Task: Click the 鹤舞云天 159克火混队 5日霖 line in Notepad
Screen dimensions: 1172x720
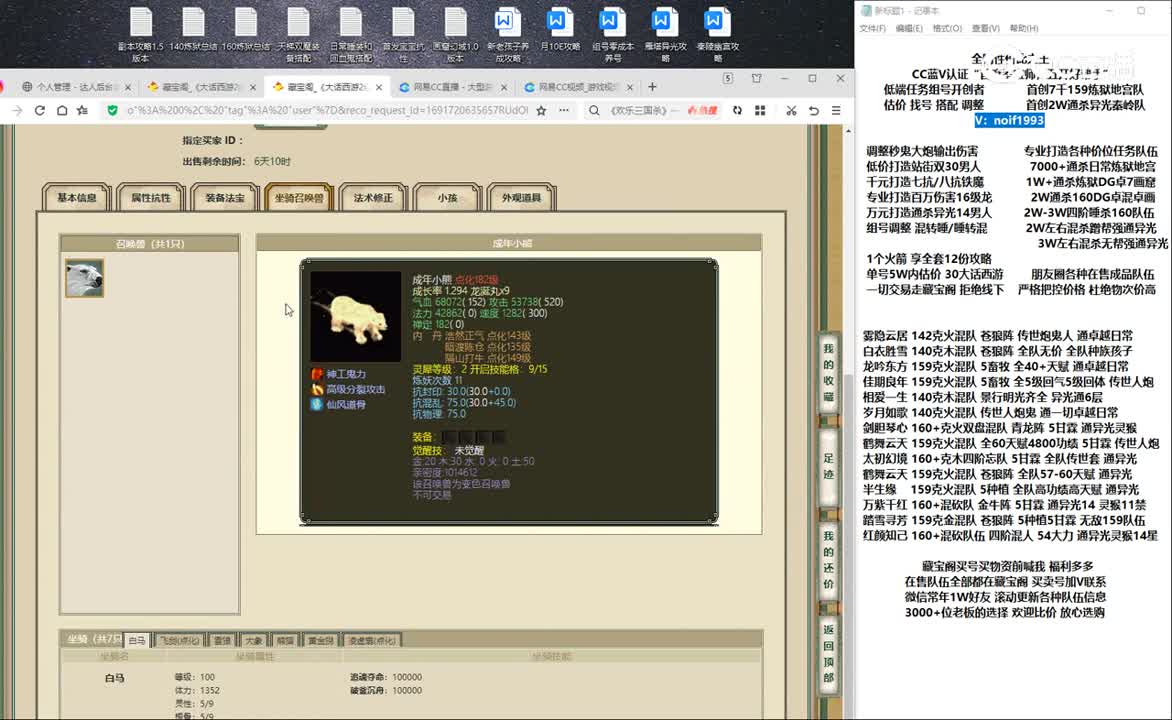Action: click(x=1011, y=443)
